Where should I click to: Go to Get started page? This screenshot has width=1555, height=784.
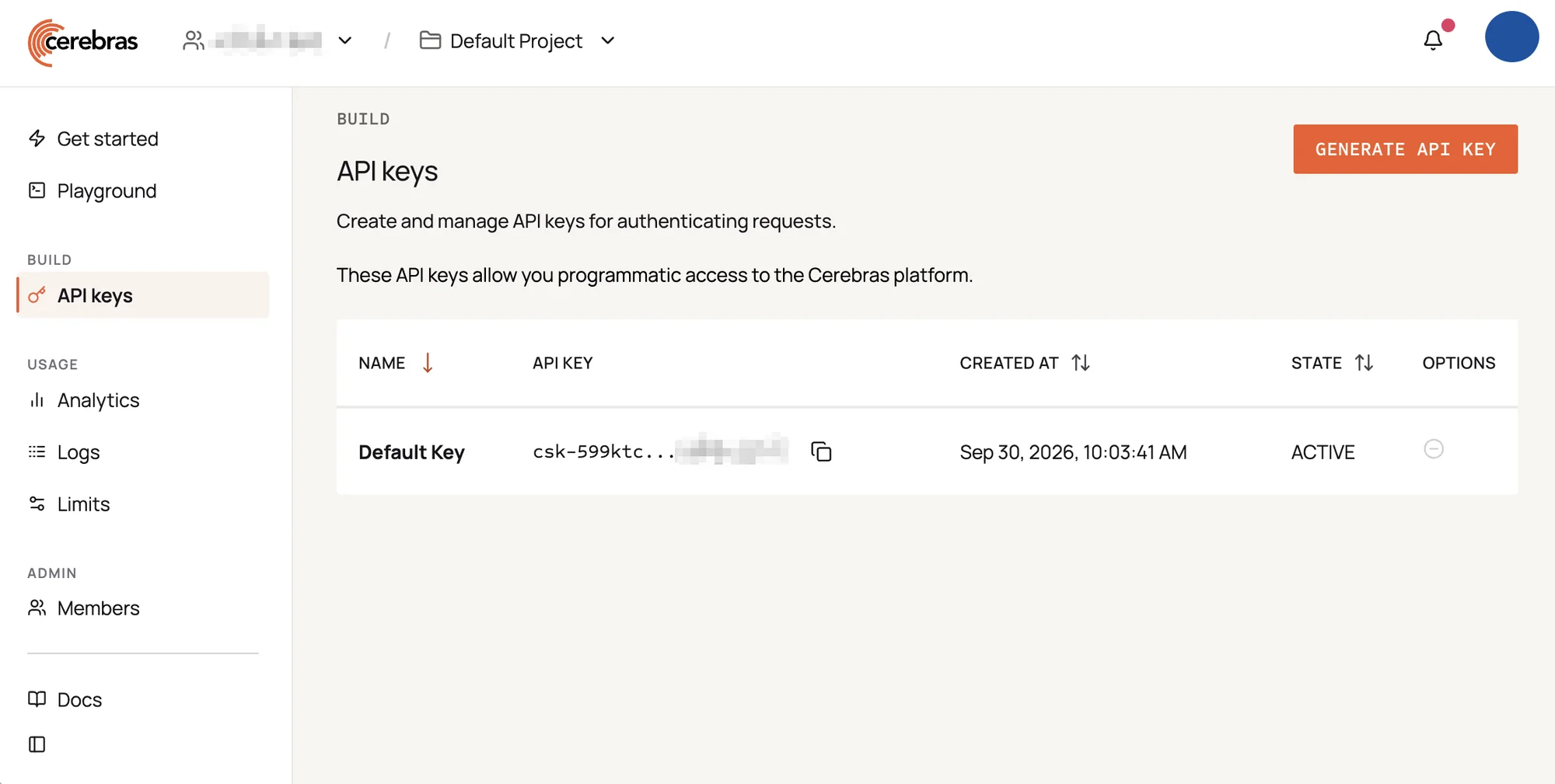pyautogui.click(x=93, y=138)
